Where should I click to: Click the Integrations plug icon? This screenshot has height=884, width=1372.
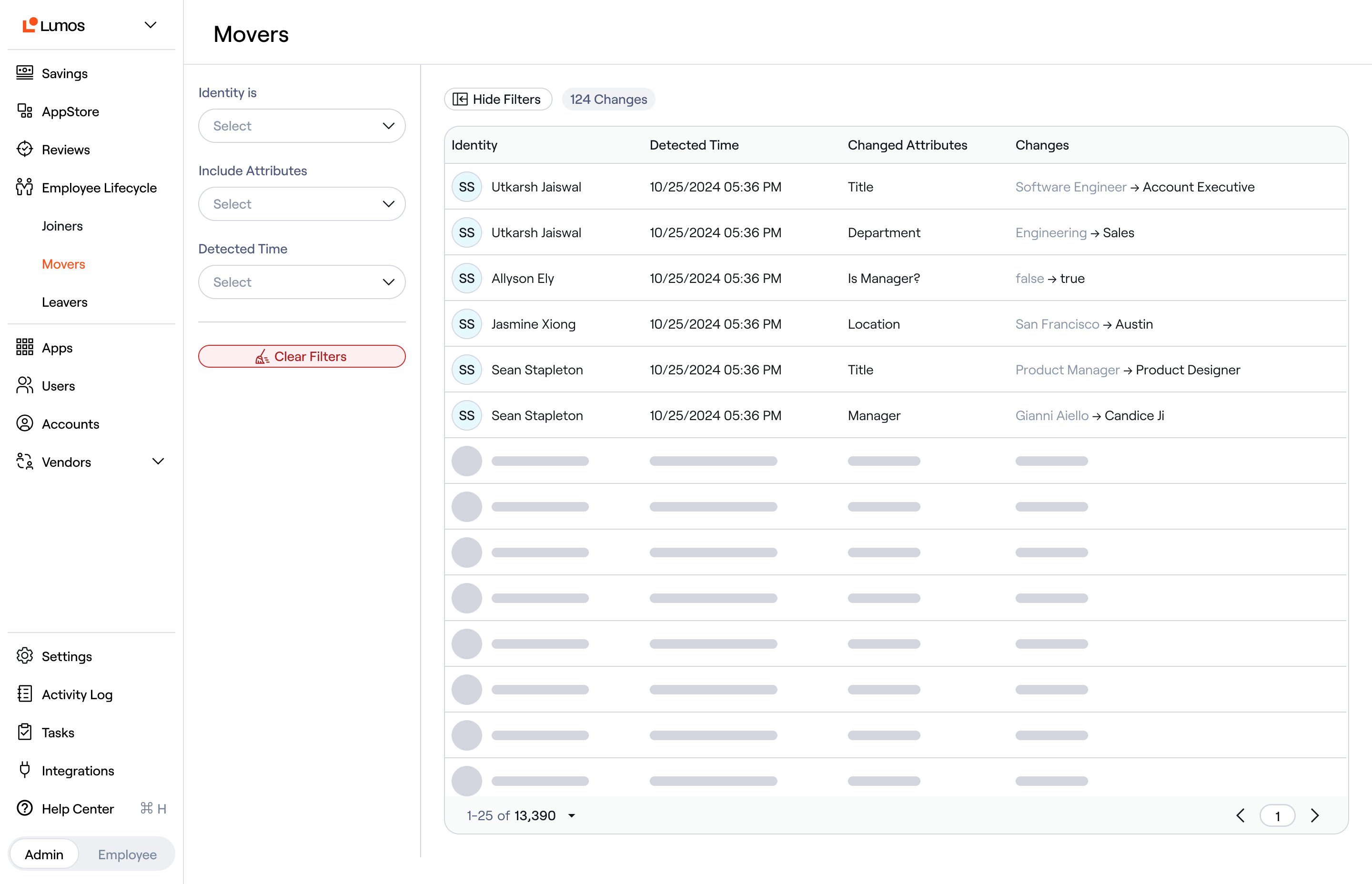click(25, 770)
